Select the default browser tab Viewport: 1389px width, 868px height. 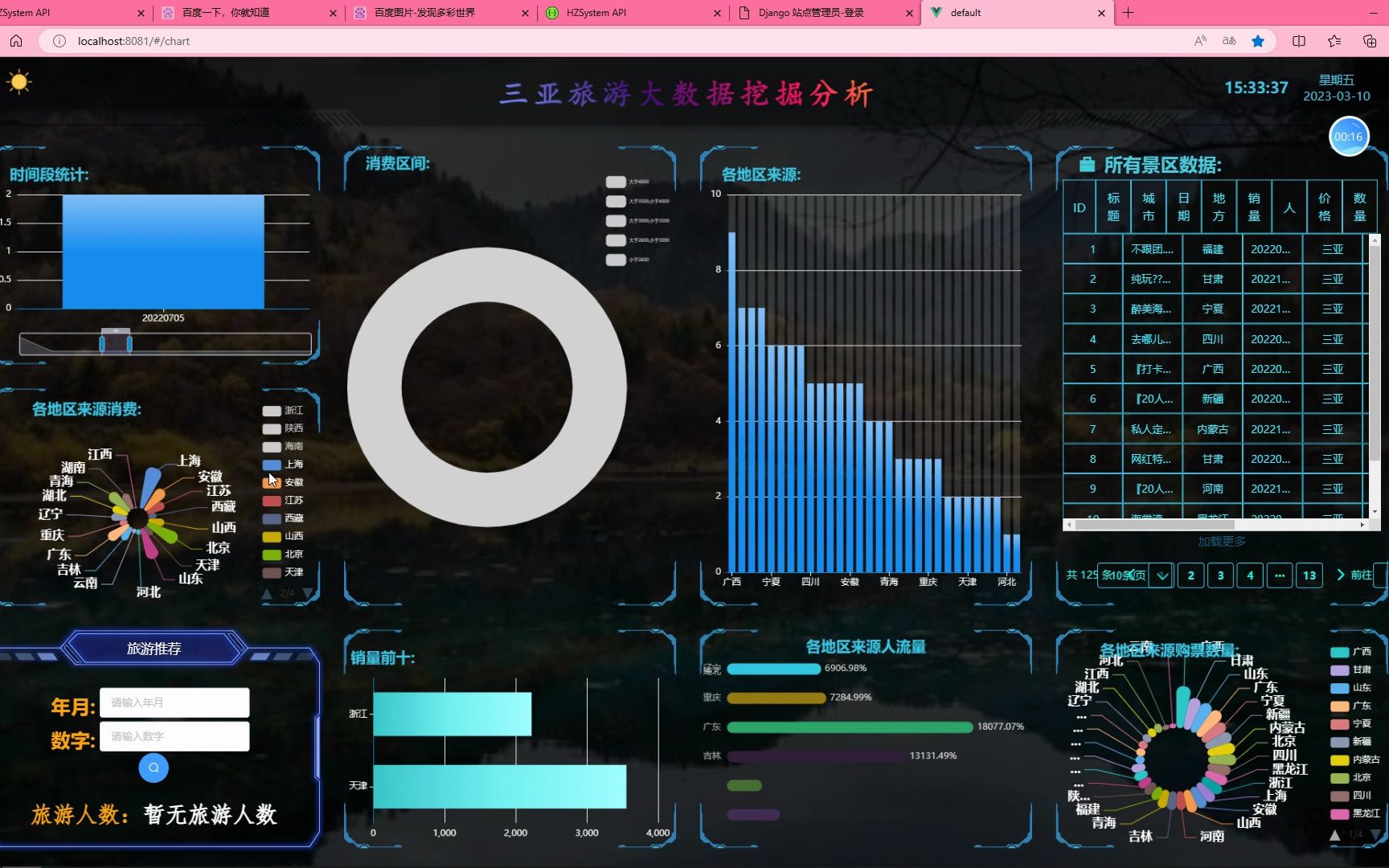click(x=1017, y=13)
